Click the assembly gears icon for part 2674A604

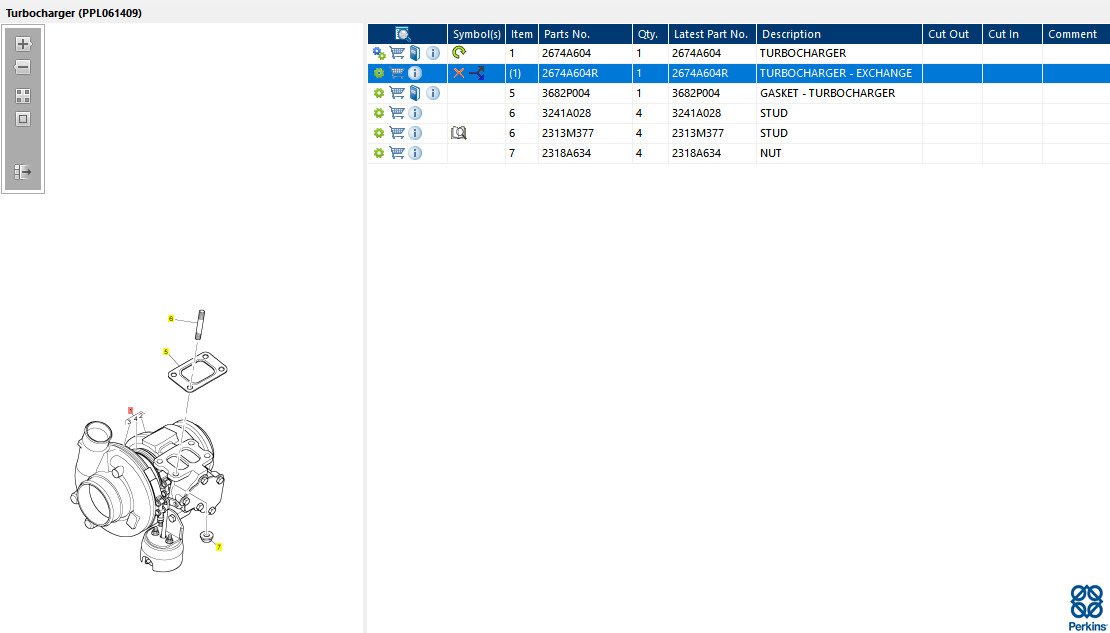click(379, 53)
